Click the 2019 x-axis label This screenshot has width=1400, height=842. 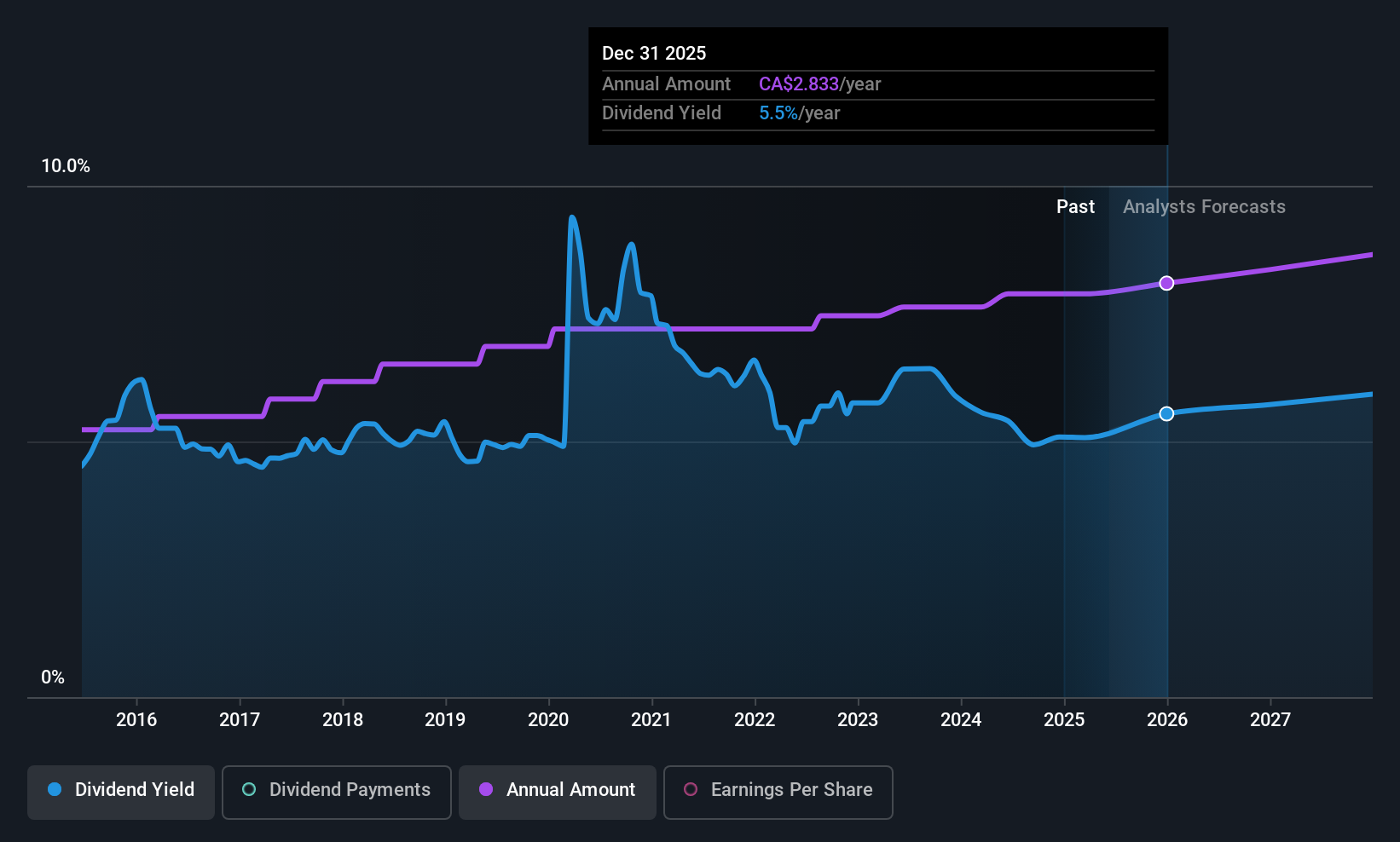click(x=445, y=720)
